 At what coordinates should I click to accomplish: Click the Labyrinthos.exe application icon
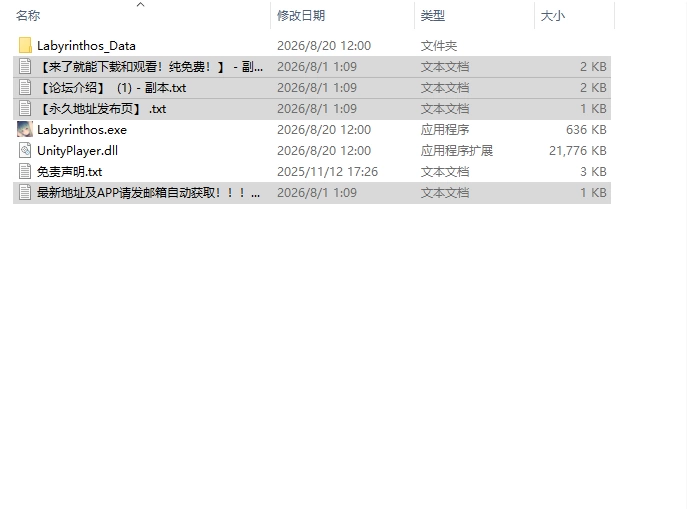pyautogui.click(x=25, y=129)
